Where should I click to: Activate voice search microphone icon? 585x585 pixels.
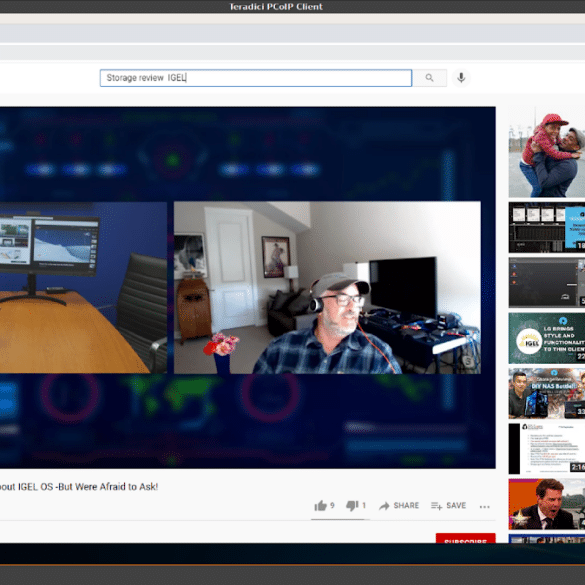(x=461, y=78)
